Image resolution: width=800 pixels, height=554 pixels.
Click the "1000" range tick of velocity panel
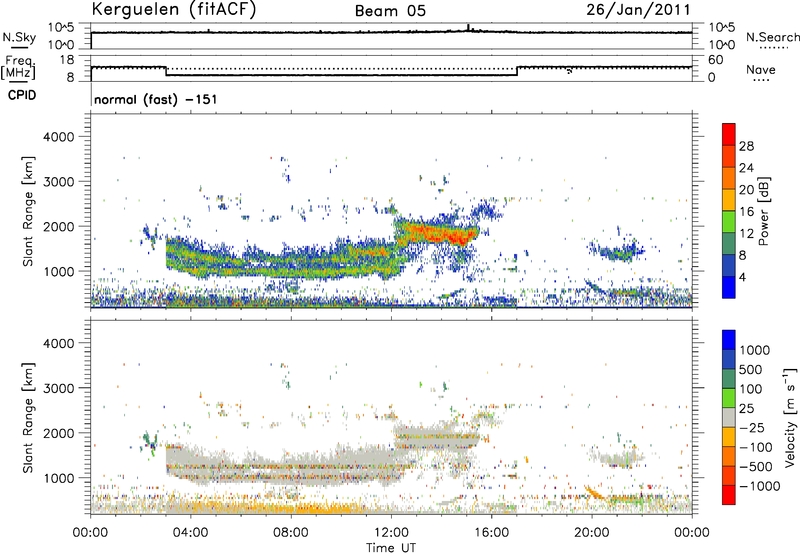coord(58,478)
